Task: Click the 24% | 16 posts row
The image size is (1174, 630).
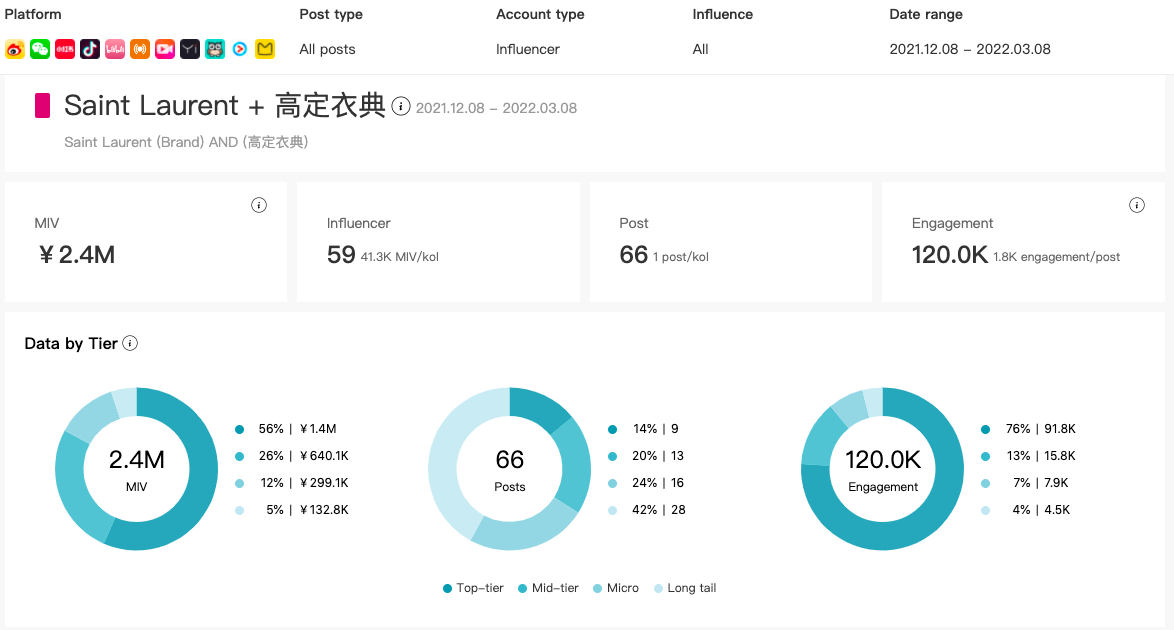Action: pos(646,483)
